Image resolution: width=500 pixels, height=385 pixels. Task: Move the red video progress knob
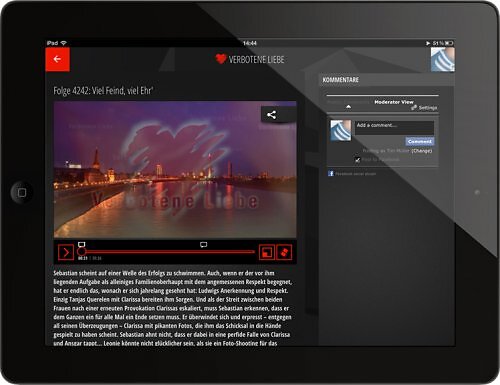[81, 252]
